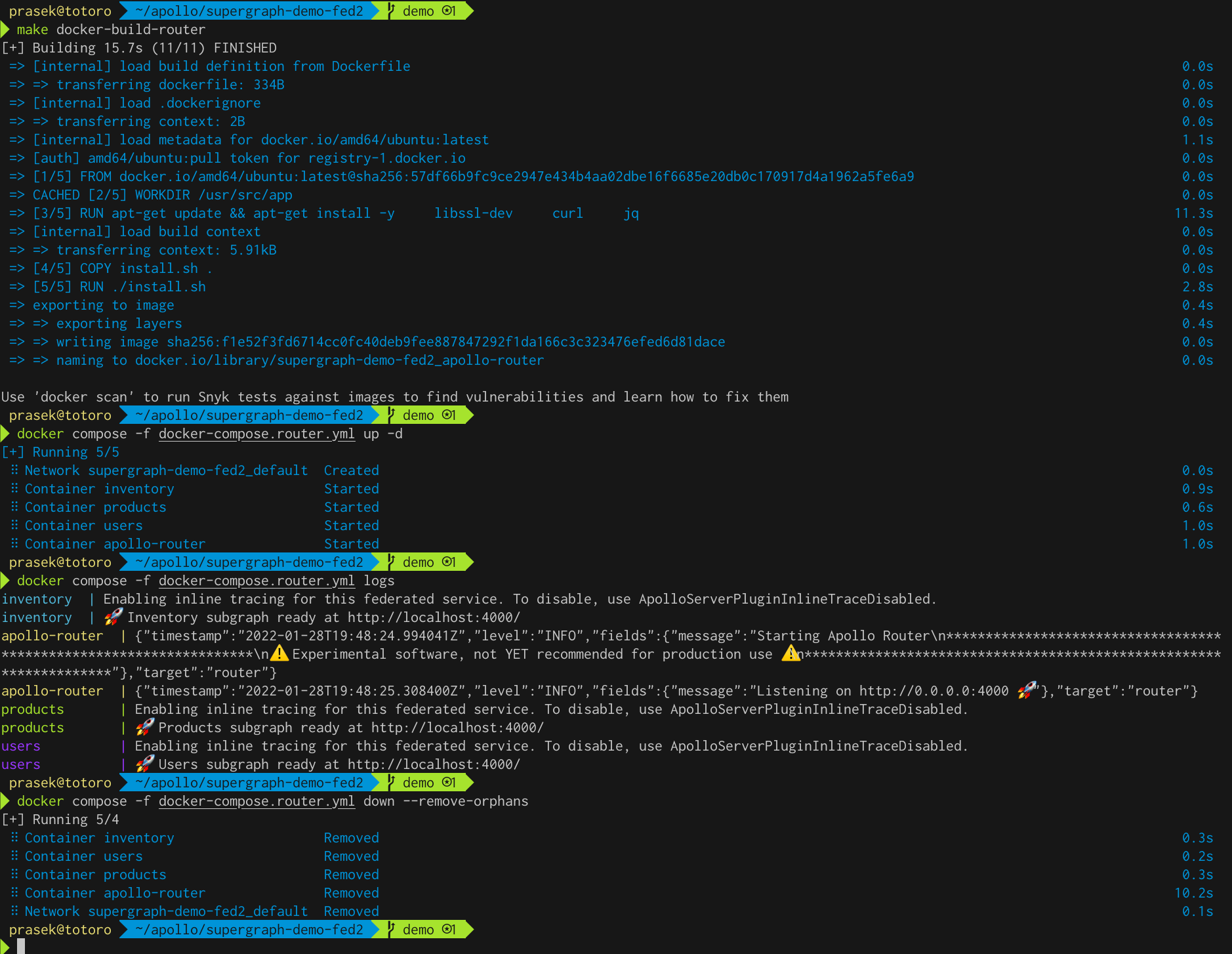This screenshot has width=1232, height=954.
Task: Open http://0.0.0.0:4000 link in Listening message
Action: pyautogui.click(x=934, y=691)
